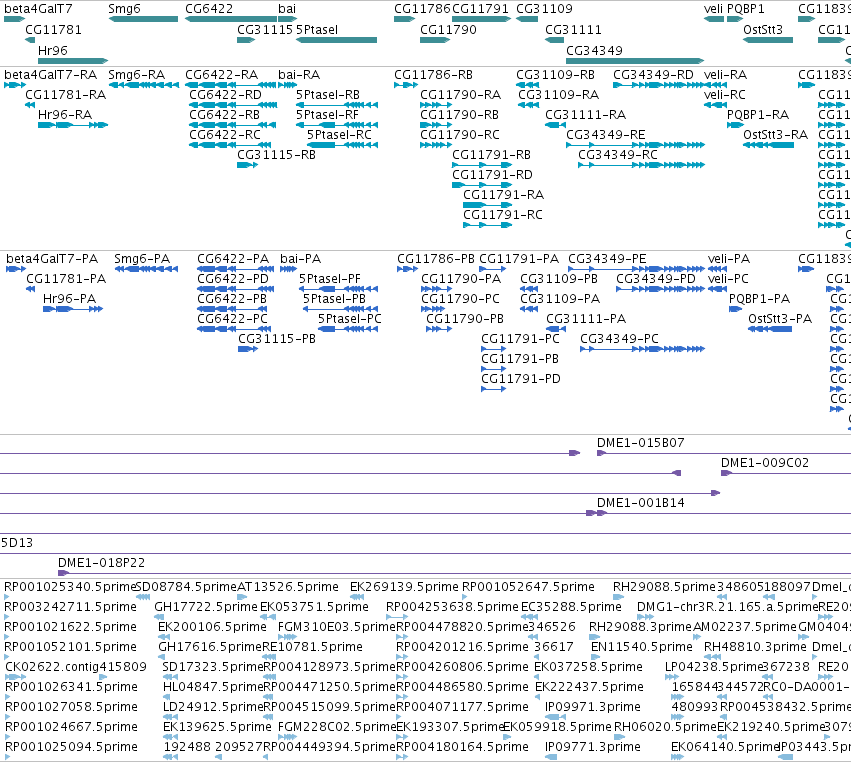The width and height of the screenshot is (851, 762).
Task: Select the CG31111-PA protein label
Action: coord(586,319)
